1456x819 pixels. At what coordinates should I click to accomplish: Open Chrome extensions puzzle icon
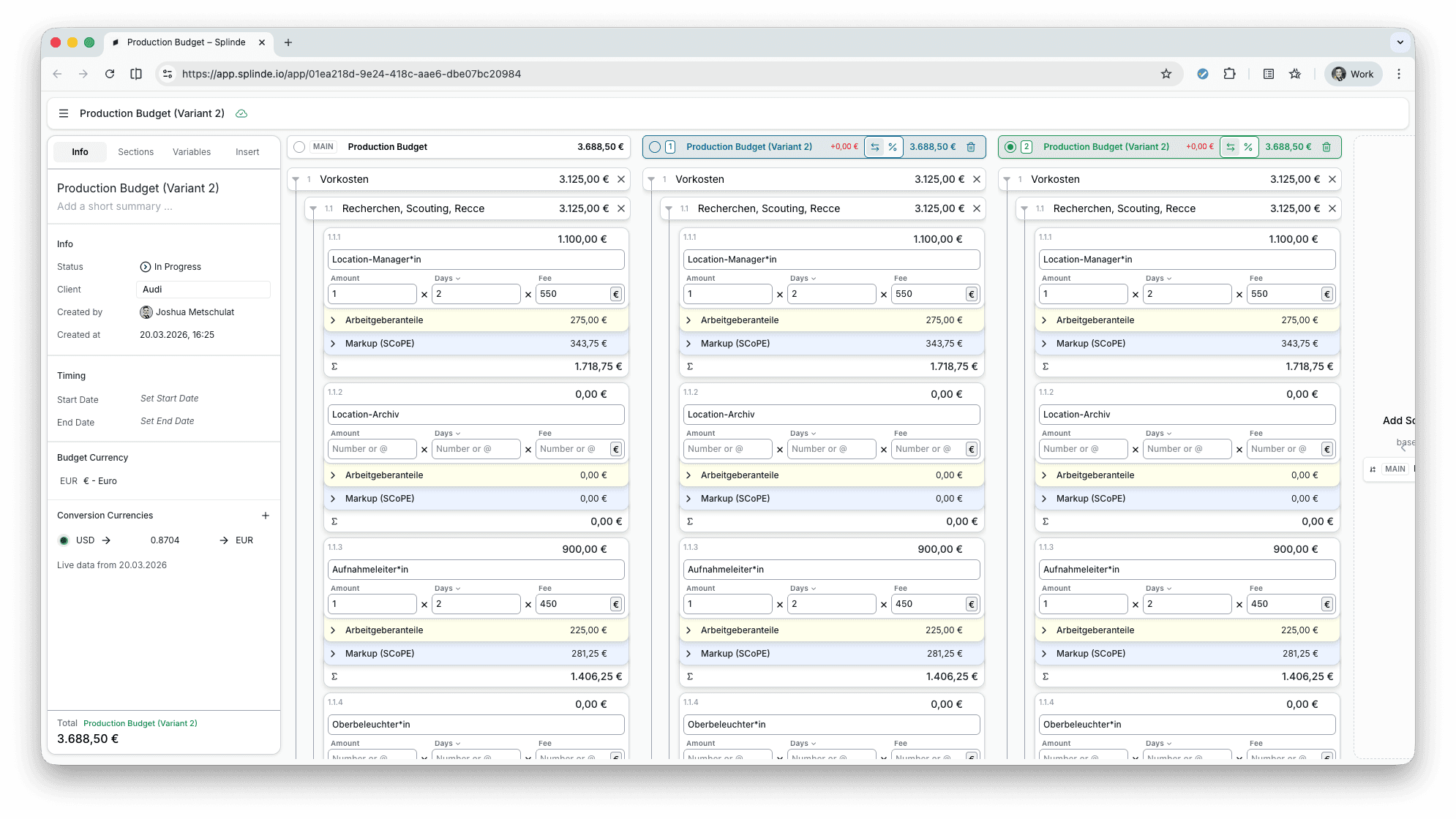coord(1229,74)
